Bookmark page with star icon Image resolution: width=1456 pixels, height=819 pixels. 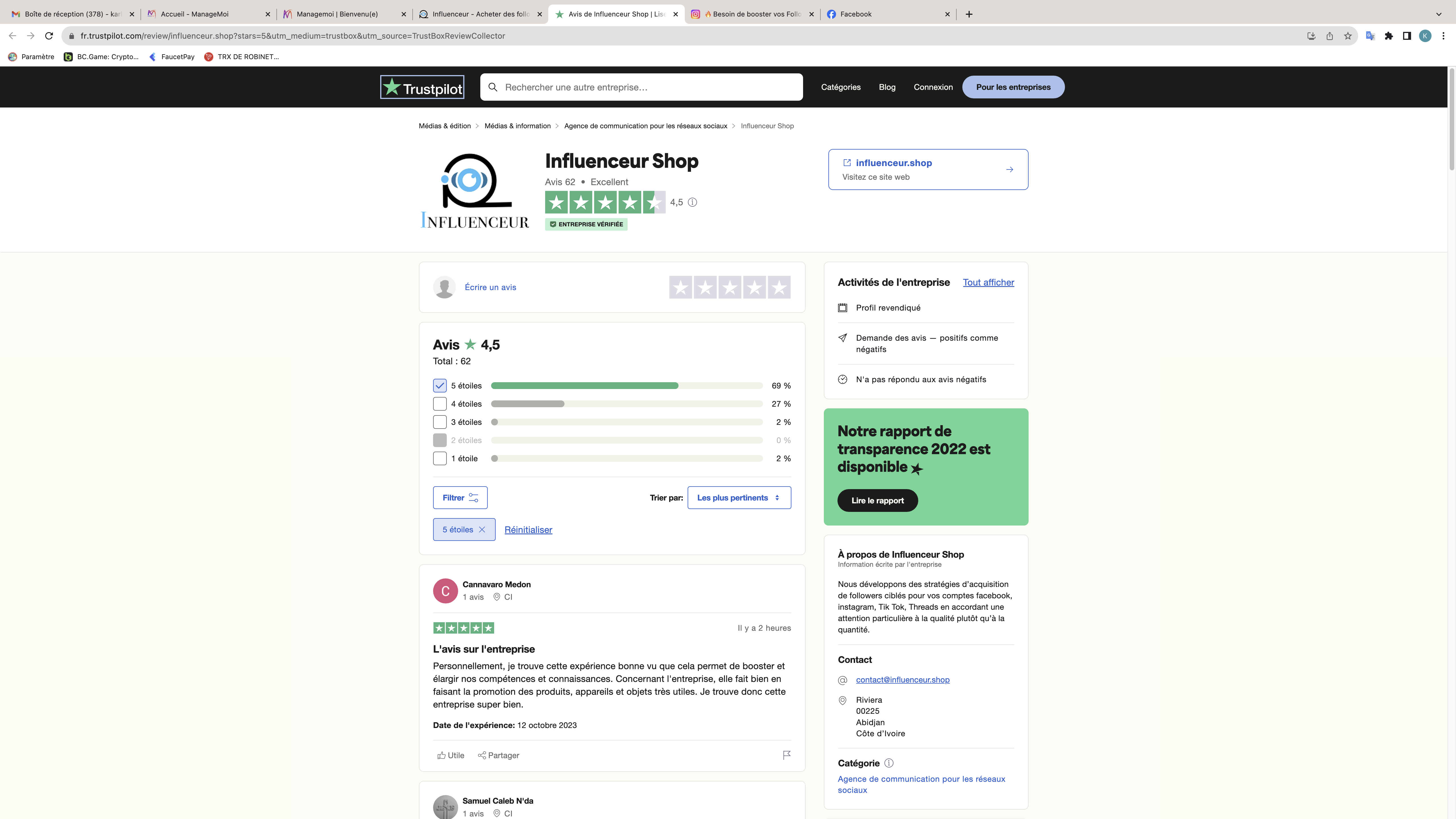1347,36
